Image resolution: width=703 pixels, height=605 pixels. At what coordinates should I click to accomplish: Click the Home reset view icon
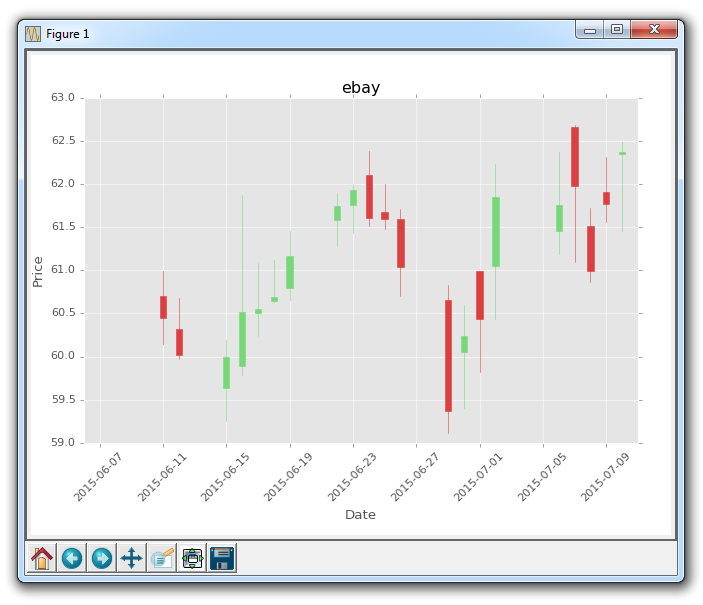(42, 558)
